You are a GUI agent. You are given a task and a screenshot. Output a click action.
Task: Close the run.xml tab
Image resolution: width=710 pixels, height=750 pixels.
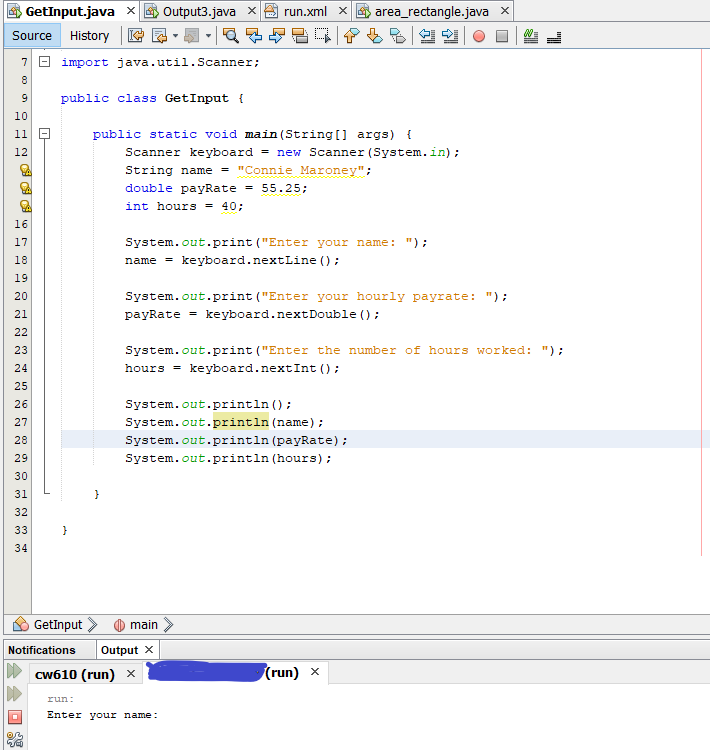pos(343,11)
